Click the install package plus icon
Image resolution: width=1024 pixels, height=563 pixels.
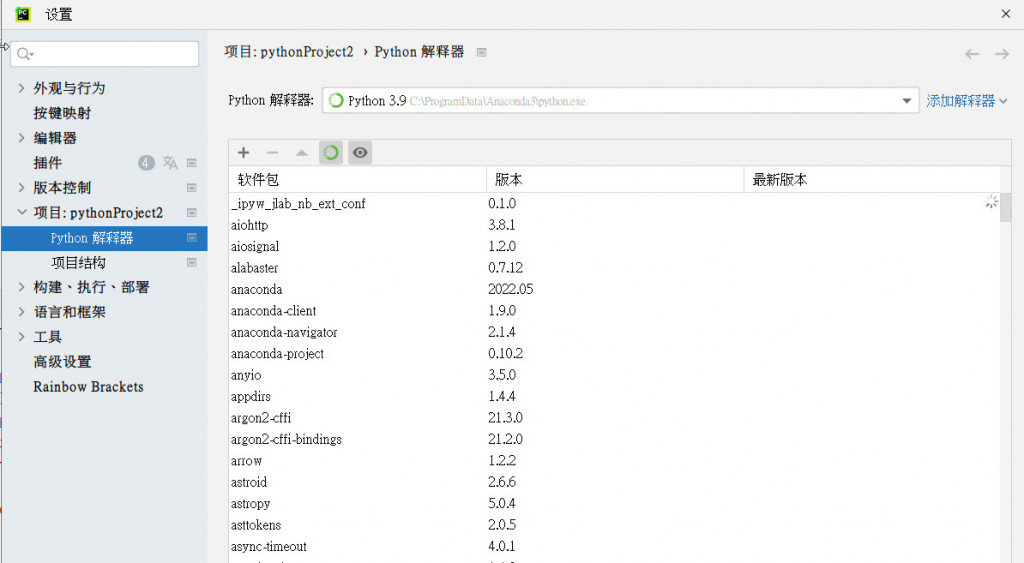click(x=244, y=152)
